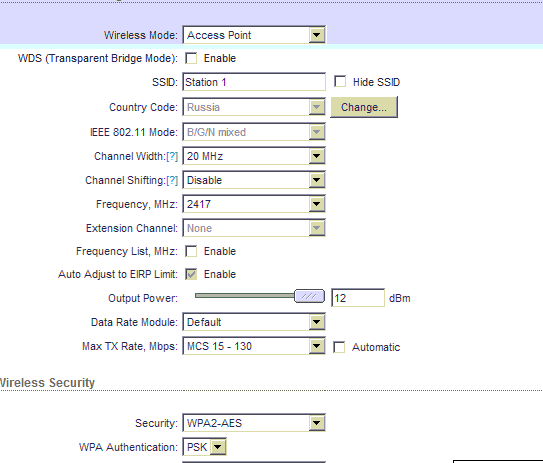Click the Output Power slider handle
Image resolution: width=543 pixels, height=463 pixels.
coord(309,296)
